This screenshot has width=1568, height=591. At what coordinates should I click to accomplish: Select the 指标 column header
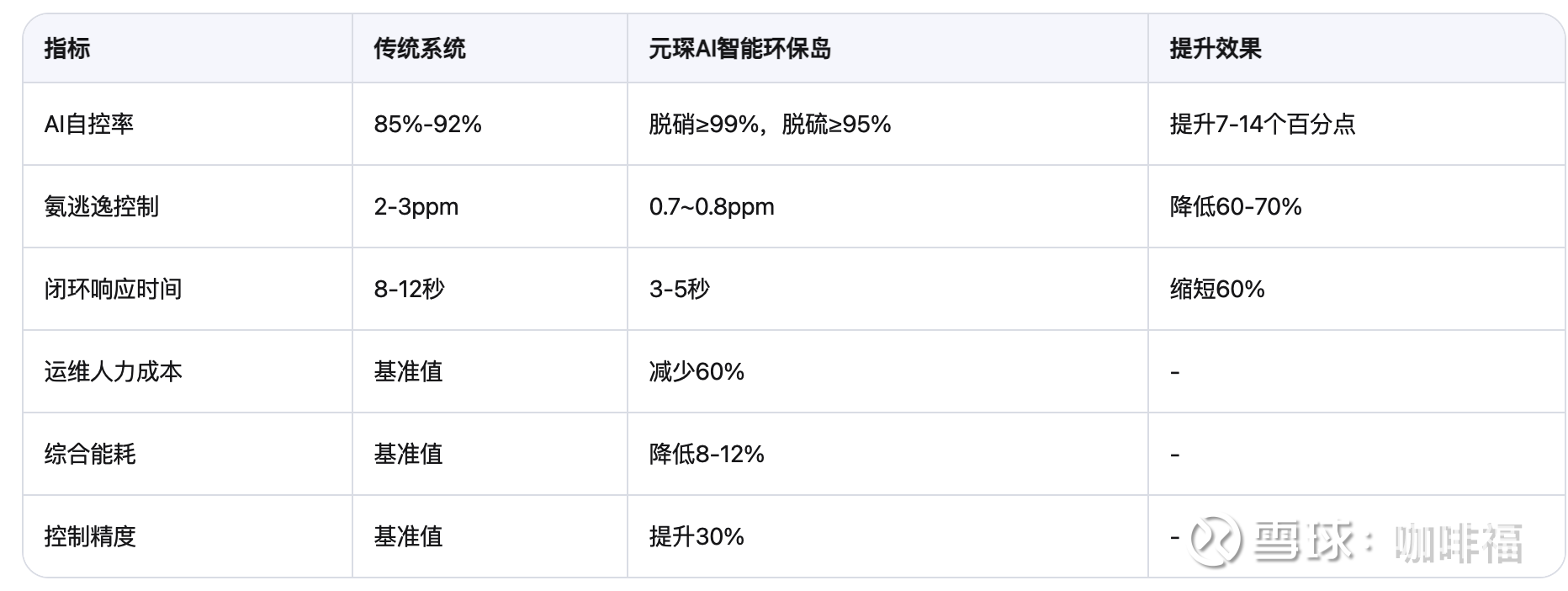click(66, 49)
